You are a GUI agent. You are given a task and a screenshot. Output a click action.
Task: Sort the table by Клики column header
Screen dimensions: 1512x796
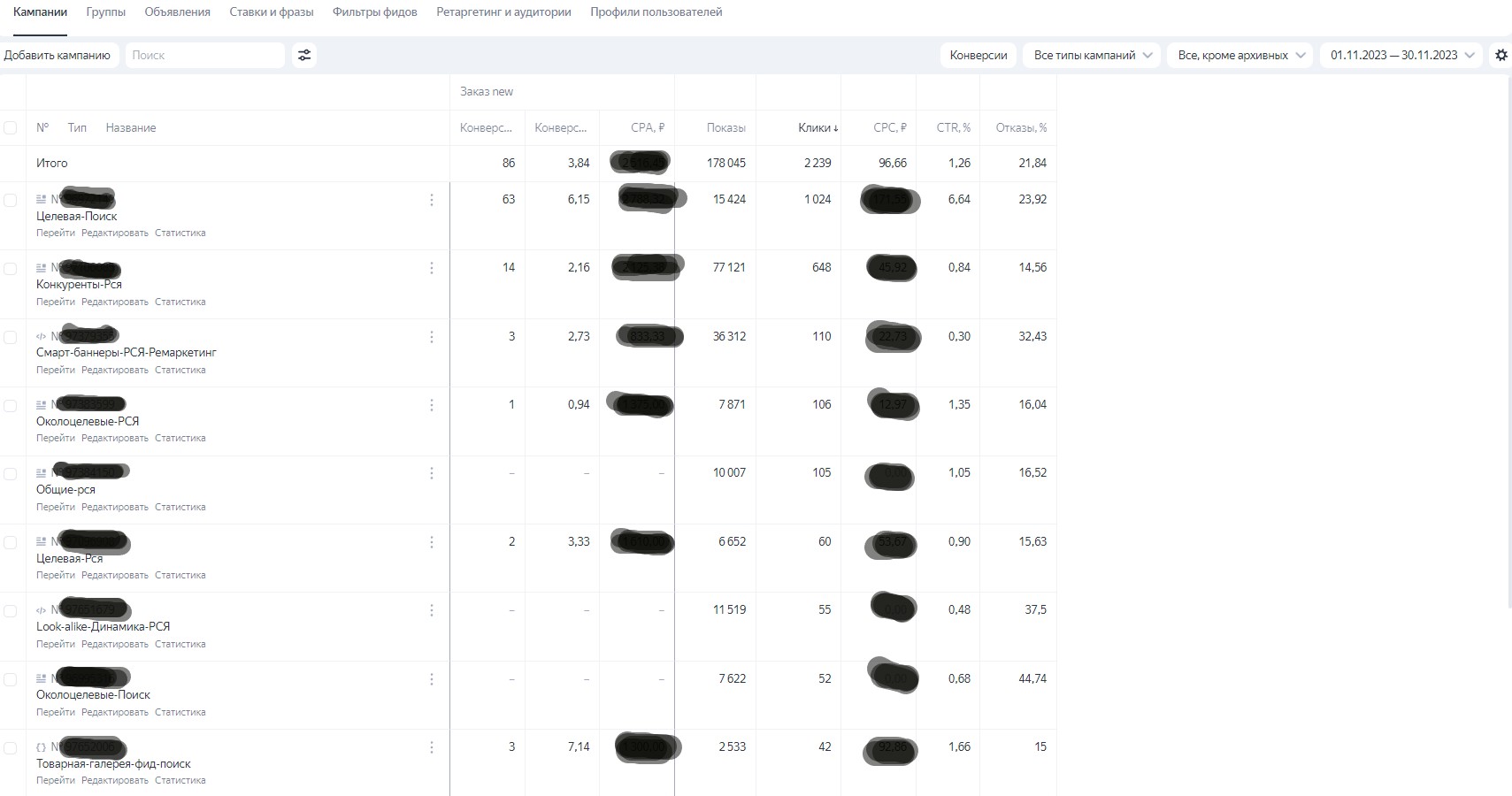point(816,128)
